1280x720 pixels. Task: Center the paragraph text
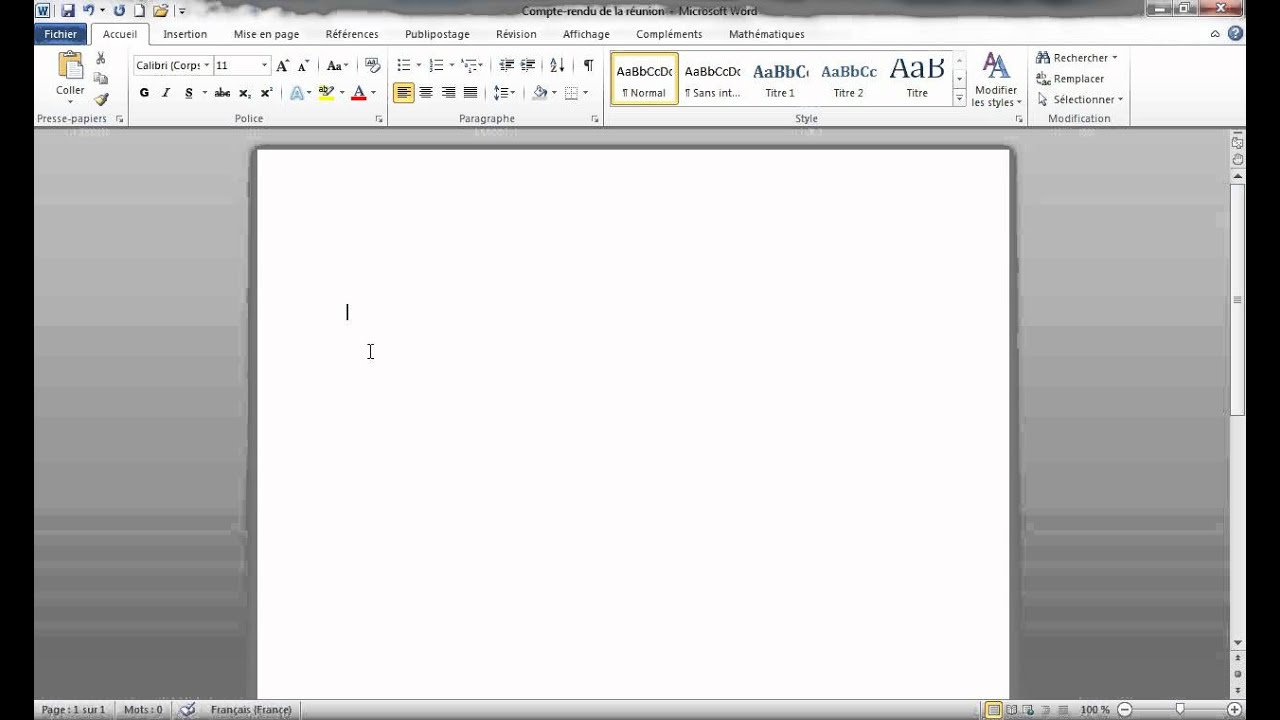click(426, 92)
